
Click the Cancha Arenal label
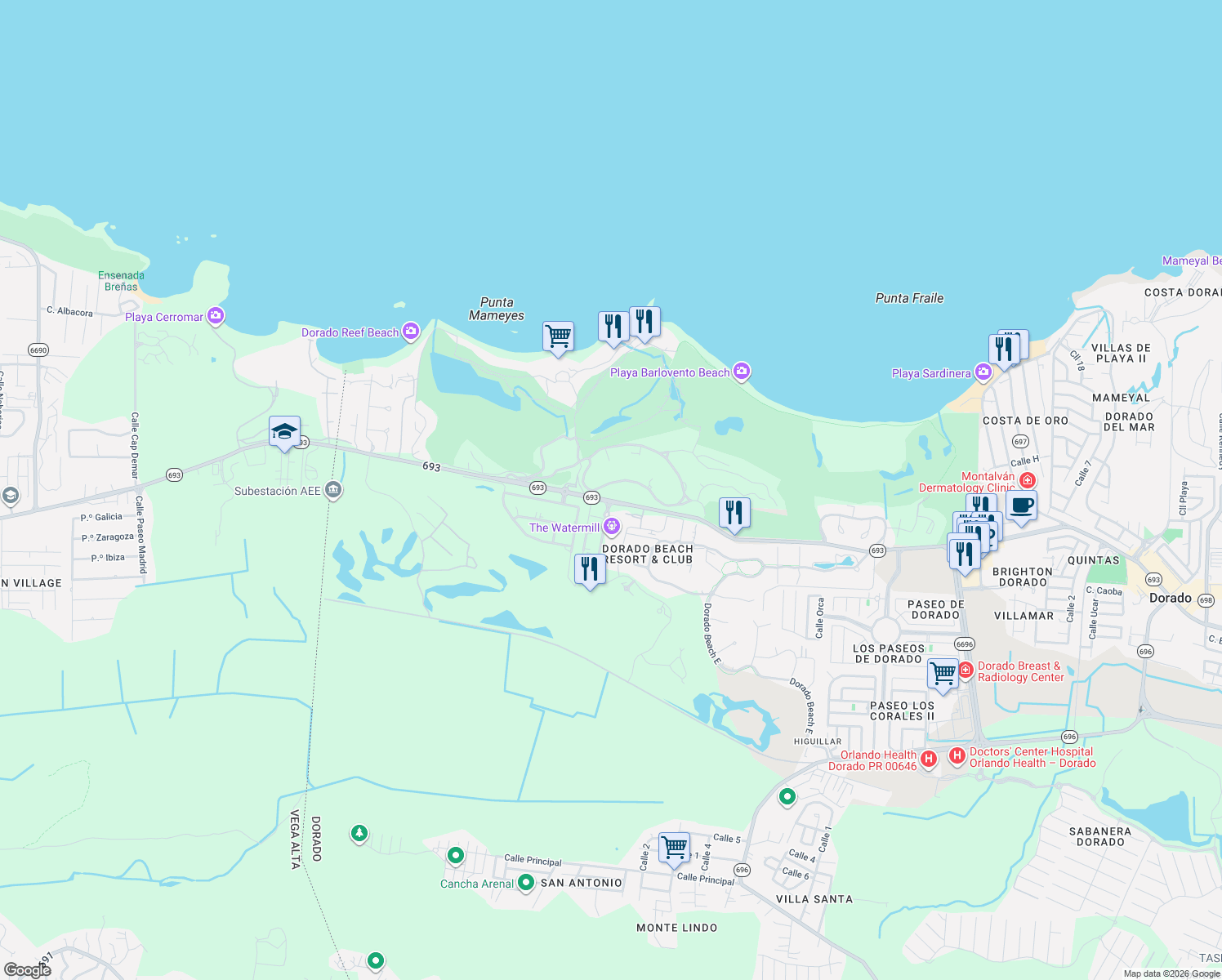click(477, 884)
